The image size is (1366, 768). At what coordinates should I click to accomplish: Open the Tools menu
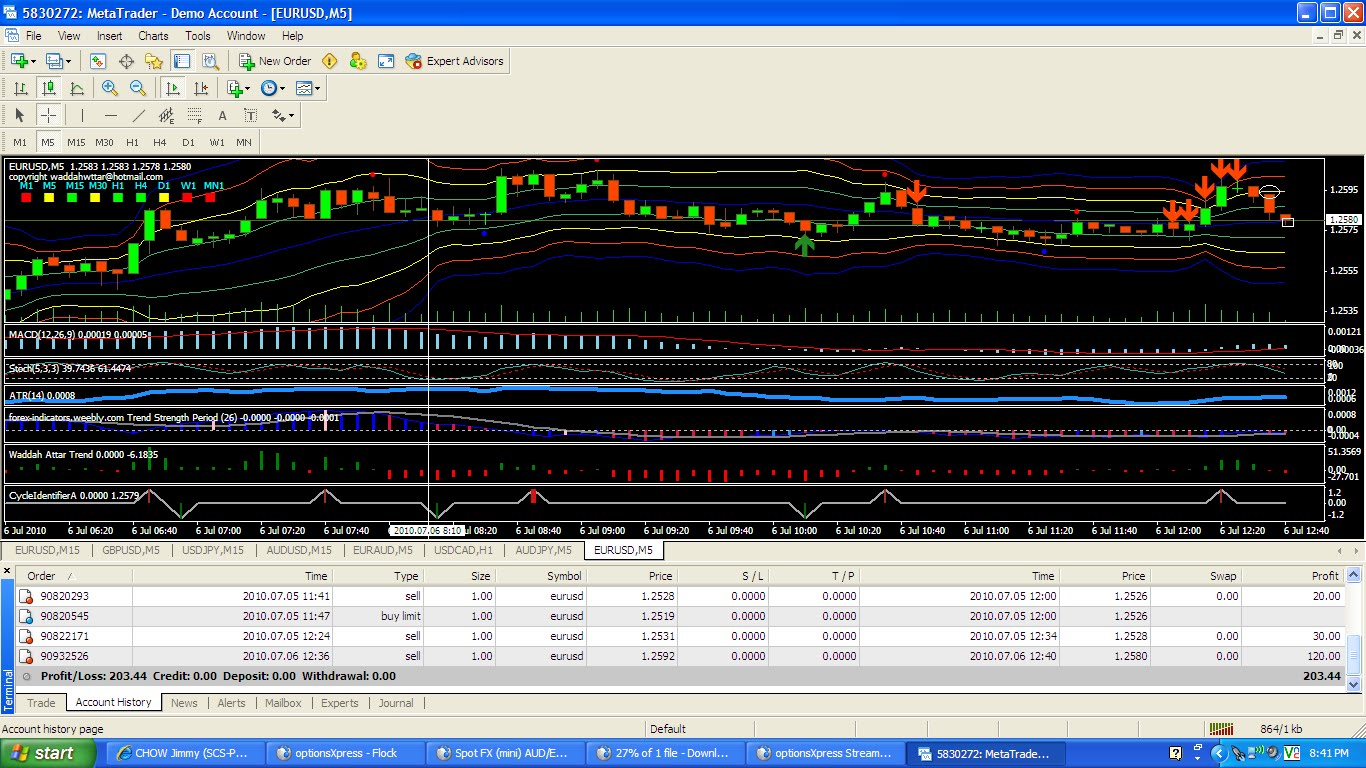pos(198,36)
